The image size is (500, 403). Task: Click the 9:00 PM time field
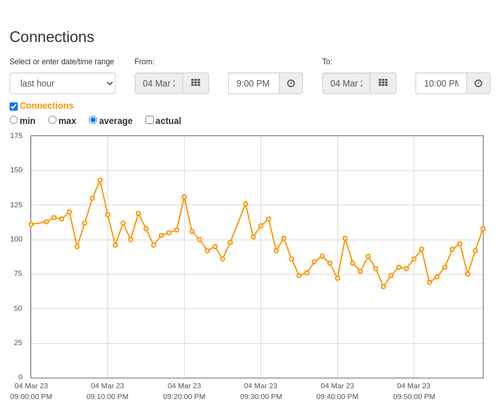click(254, 83)
